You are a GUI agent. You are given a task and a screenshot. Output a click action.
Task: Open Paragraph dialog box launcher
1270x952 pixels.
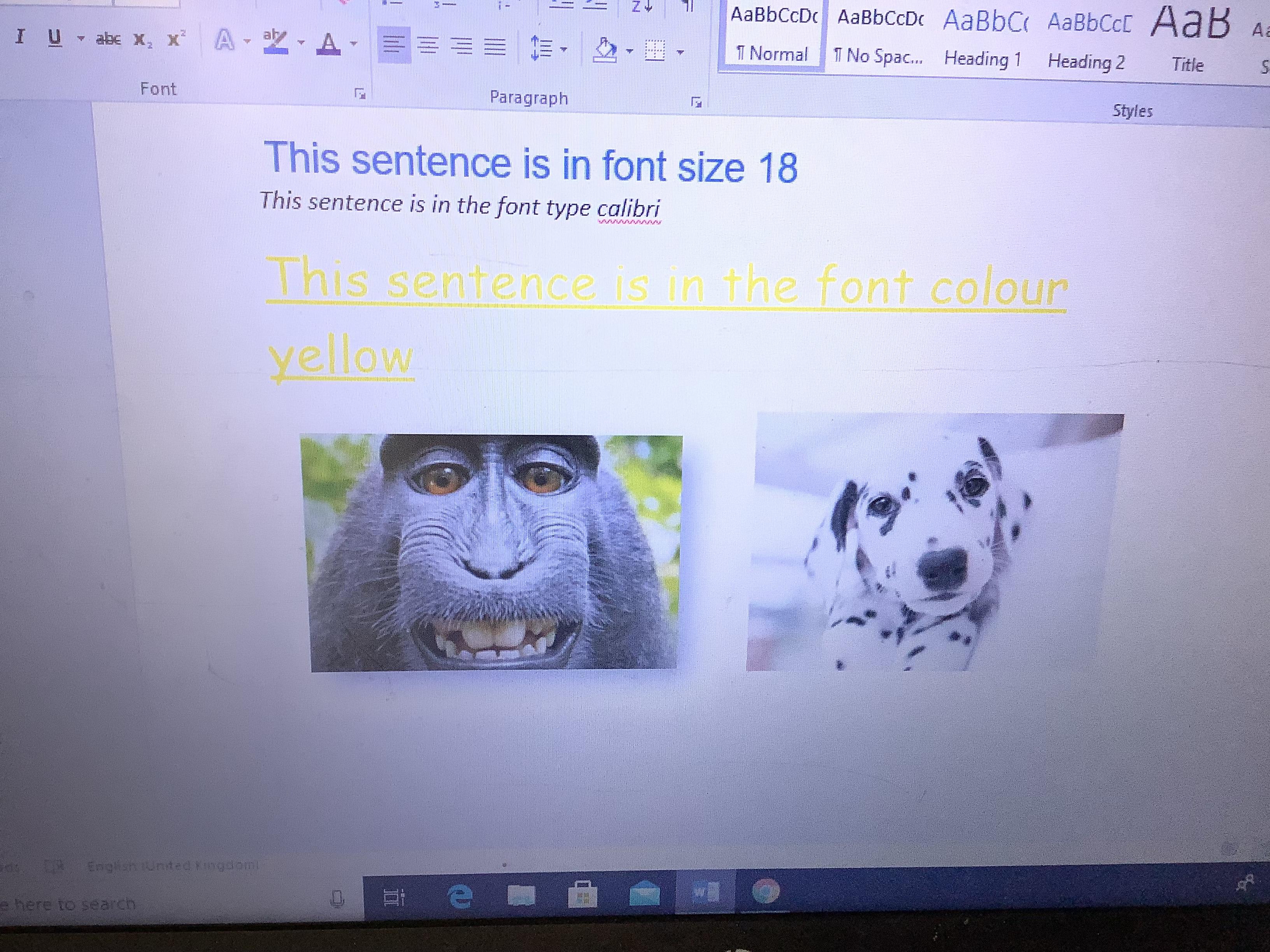click(696, 103)
